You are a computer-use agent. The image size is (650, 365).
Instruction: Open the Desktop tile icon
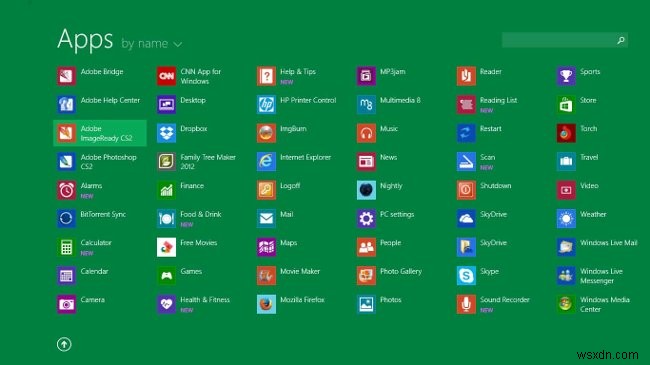pyautogui.click(x=166, y=105)
